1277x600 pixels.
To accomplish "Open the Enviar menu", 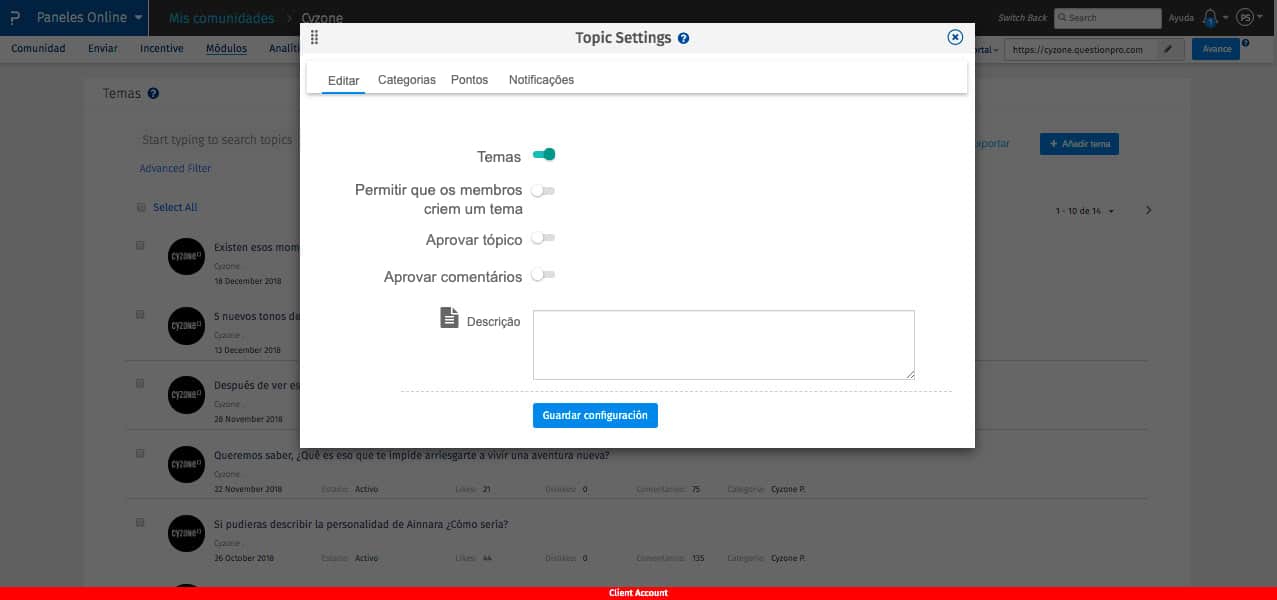I will tap(102, 48).
